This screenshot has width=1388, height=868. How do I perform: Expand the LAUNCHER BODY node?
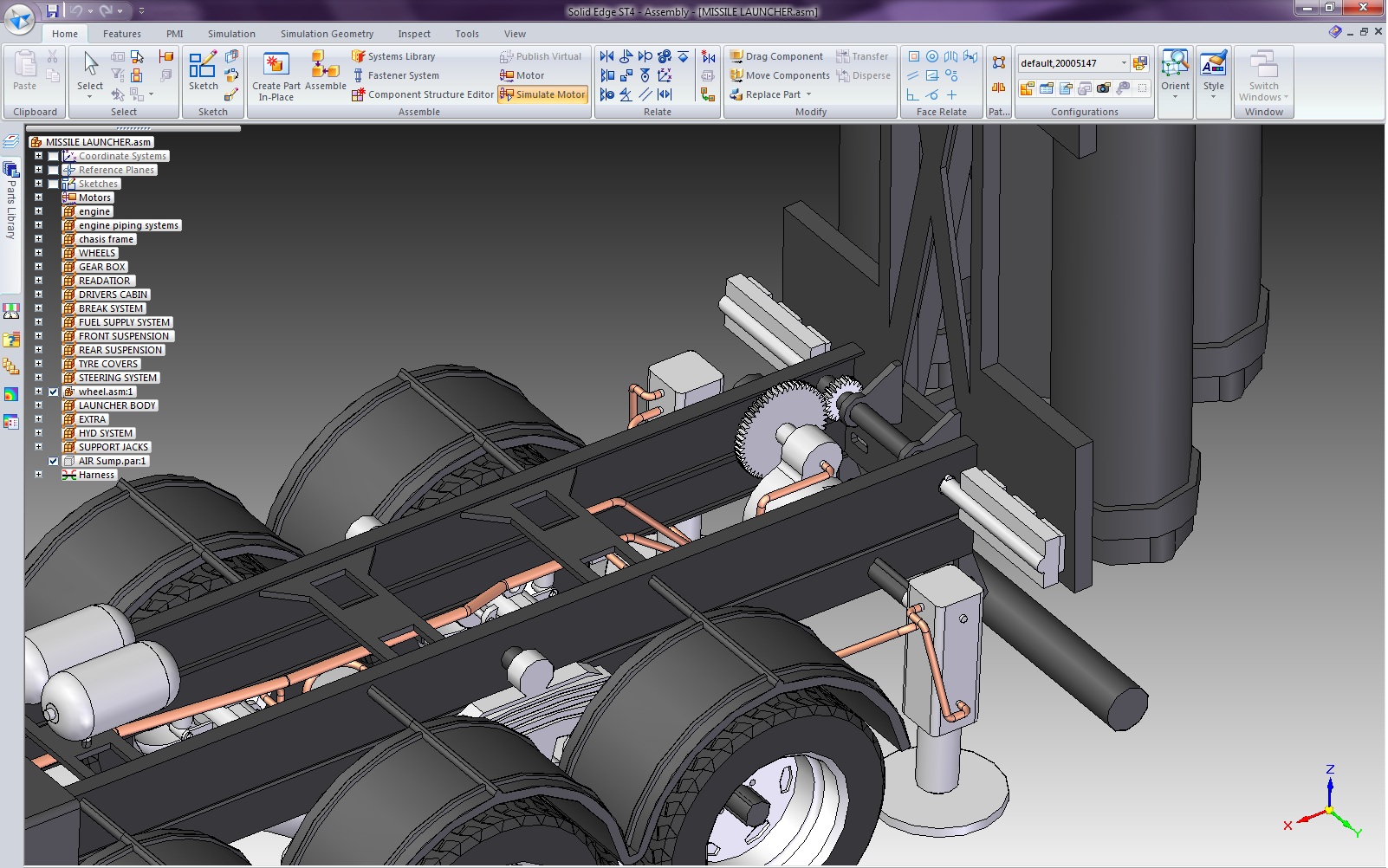point(38,405)
